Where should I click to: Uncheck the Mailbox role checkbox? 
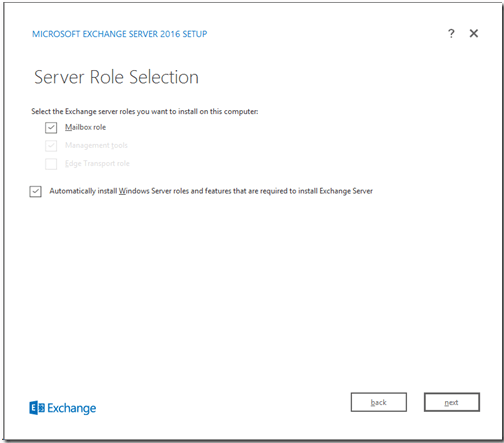[51, 128]
